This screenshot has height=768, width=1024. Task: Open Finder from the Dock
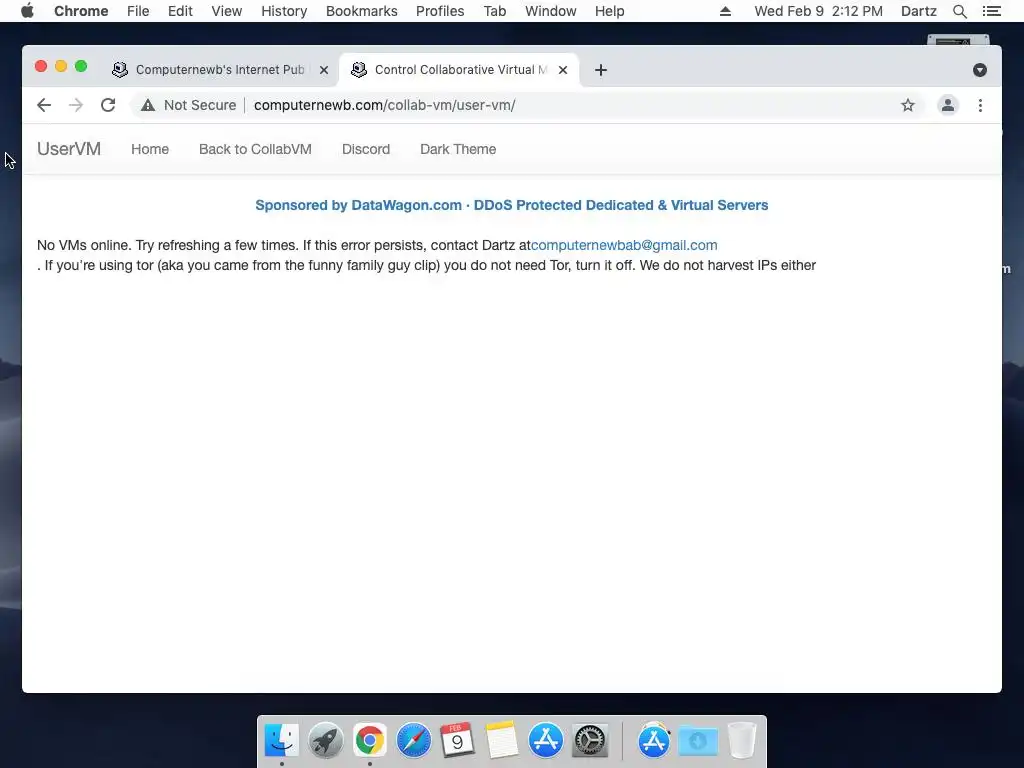(x=281, y=740)
